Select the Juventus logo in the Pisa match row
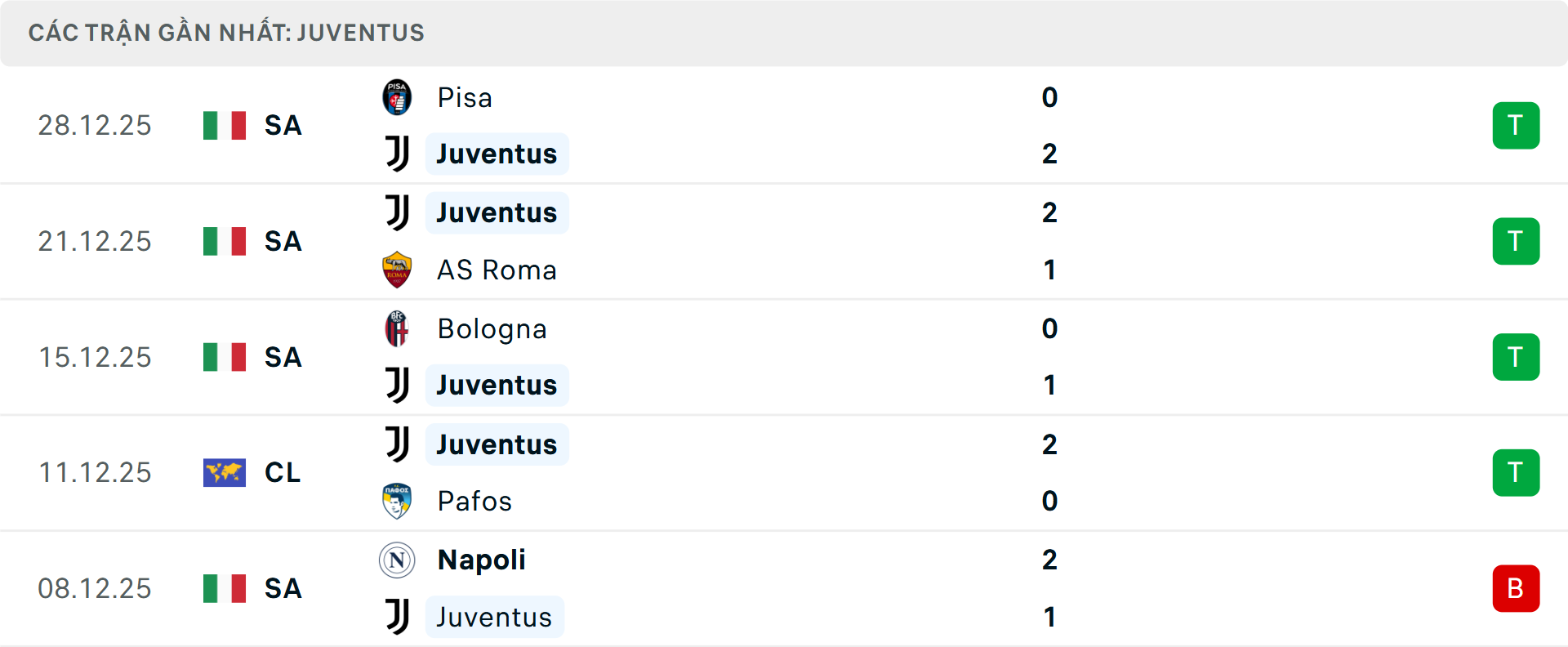1568x647 pixels. point(397,154)
